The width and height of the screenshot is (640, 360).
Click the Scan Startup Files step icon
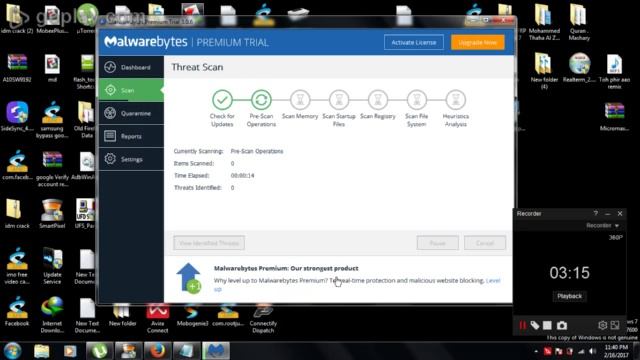339,100
